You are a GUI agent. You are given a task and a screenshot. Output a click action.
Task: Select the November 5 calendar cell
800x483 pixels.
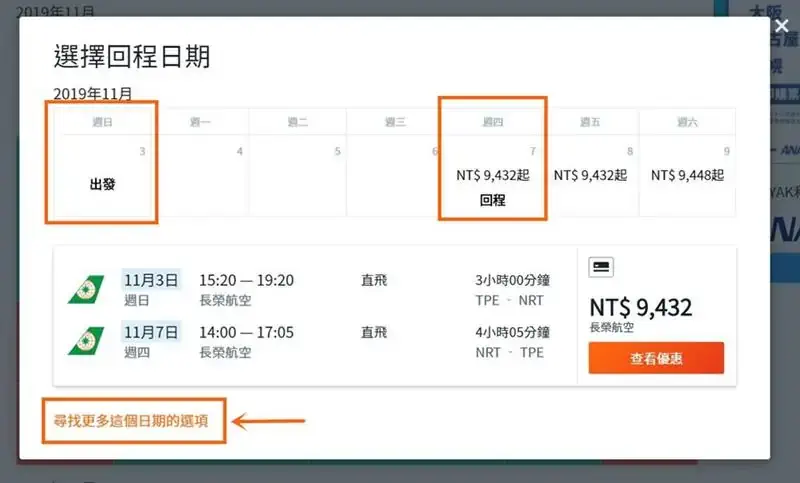pyautogui.click(x=297, y=176)
